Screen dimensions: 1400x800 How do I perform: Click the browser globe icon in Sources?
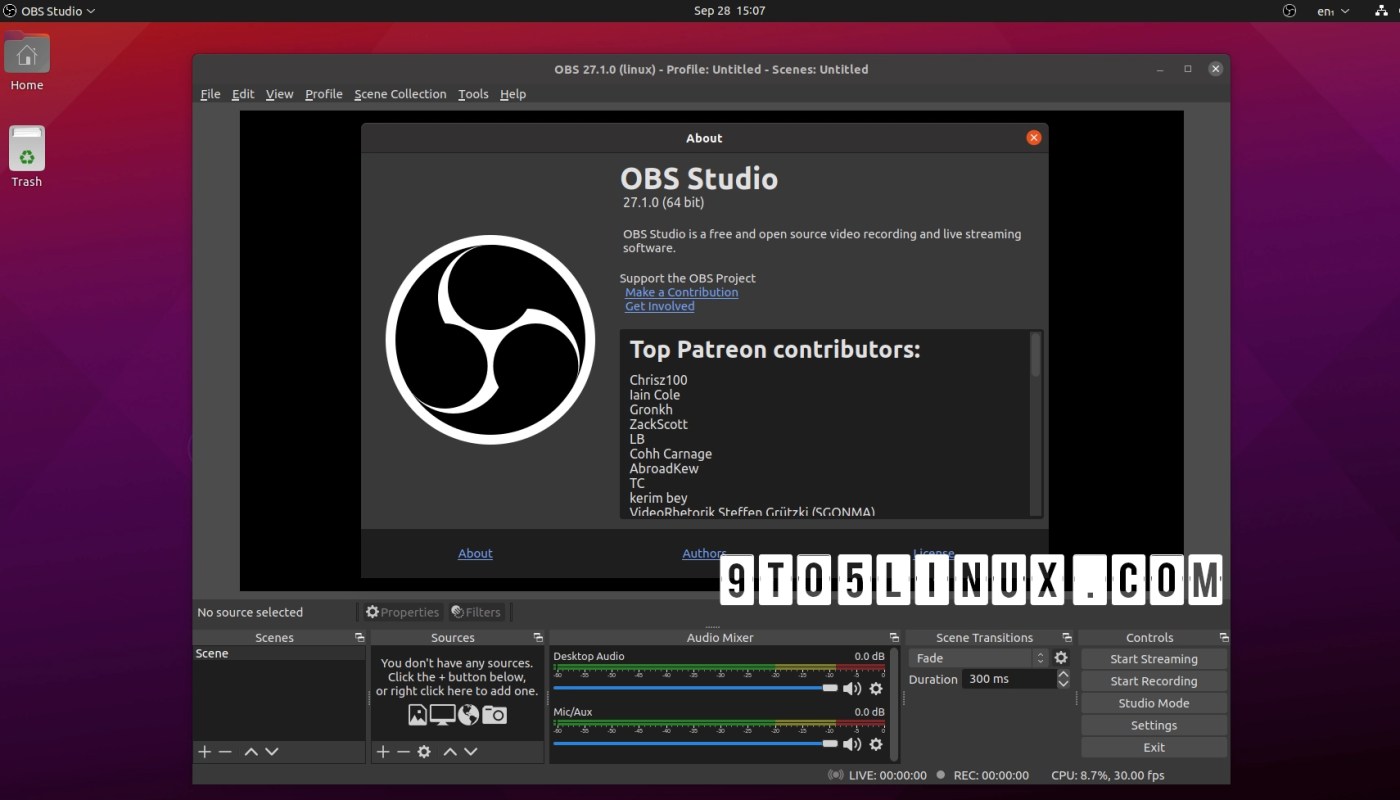[468, 715]
